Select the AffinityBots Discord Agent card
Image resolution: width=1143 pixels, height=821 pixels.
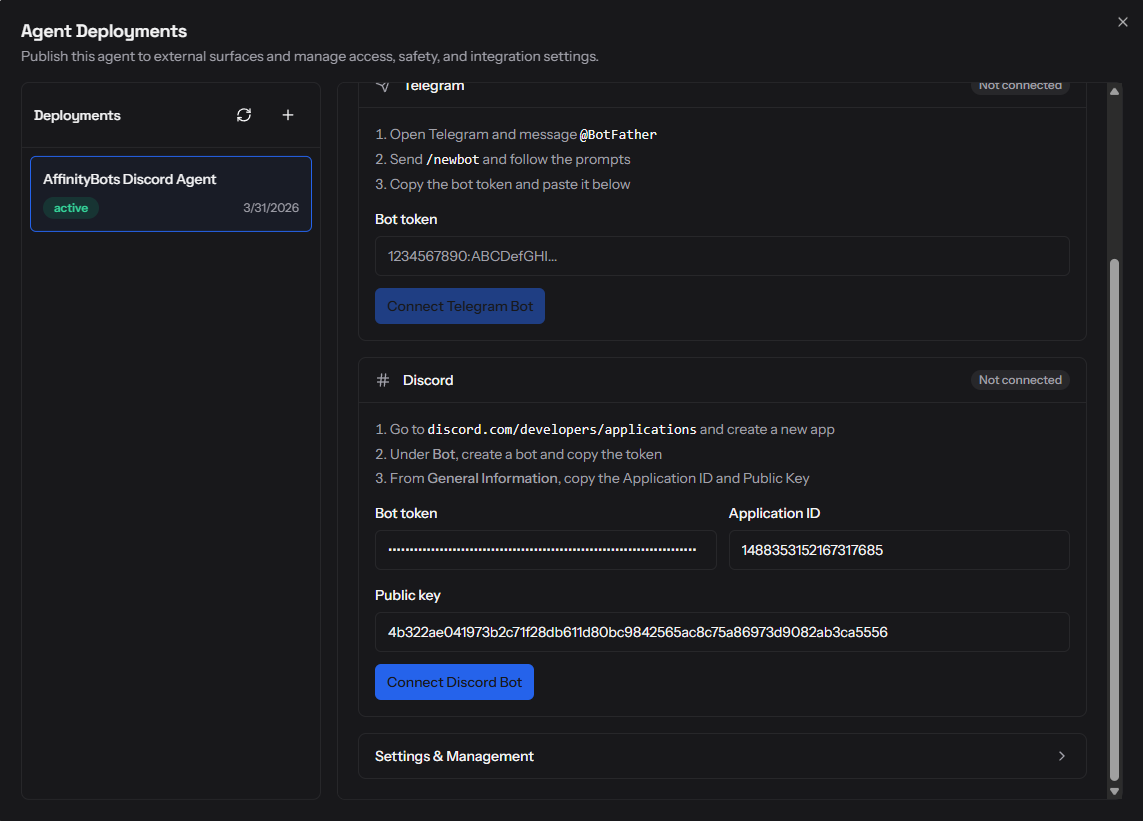point(170,194)
